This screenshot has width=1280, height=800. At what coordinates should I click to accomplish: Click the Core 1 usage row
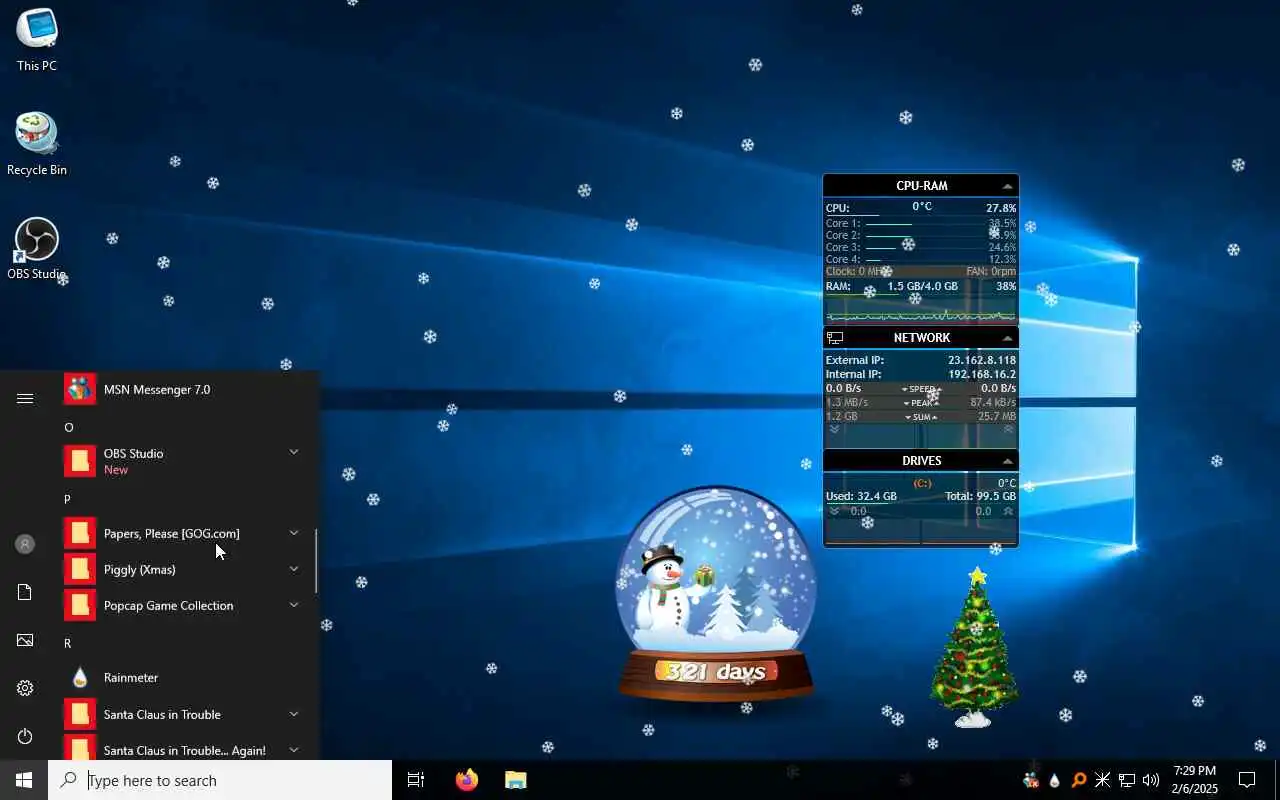point(921,224)
